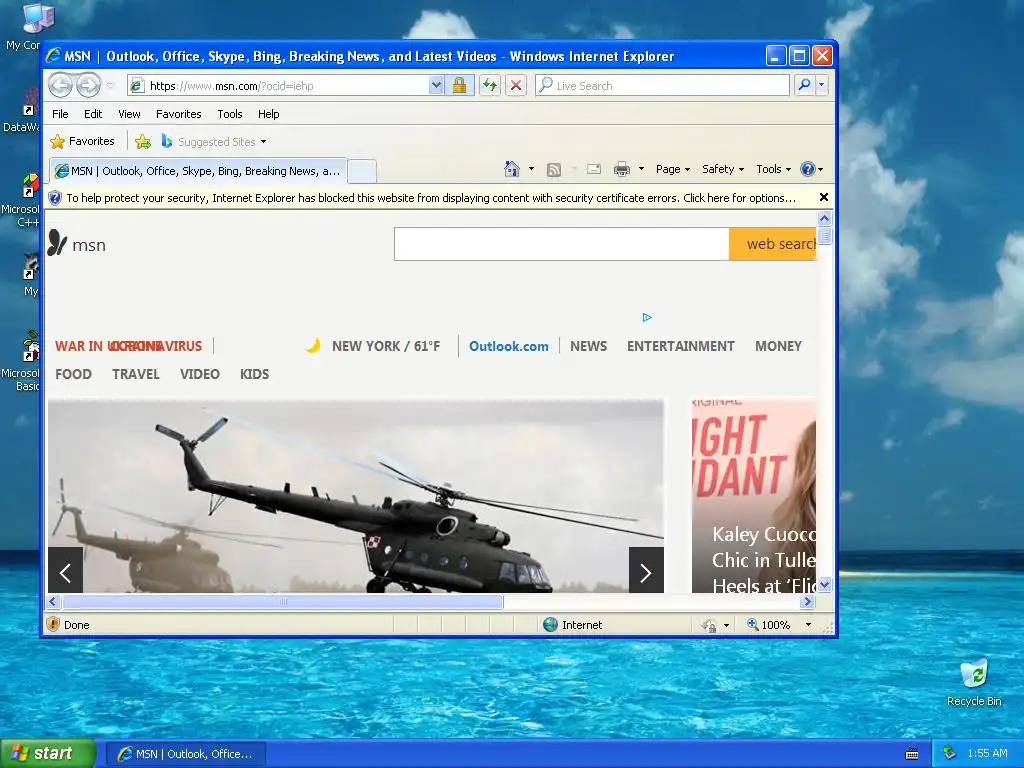Image resolution: width=1024 pixels, height=768 pixels.
Task: Click the Read Mail icon
Action: click(x=594, y=170)
